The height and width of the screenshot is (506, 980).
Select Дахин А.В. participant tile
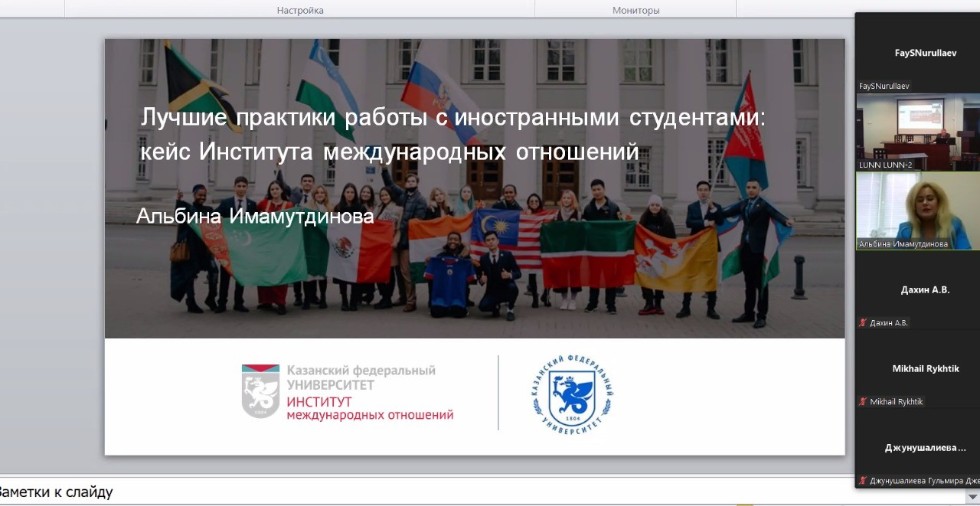917,290
